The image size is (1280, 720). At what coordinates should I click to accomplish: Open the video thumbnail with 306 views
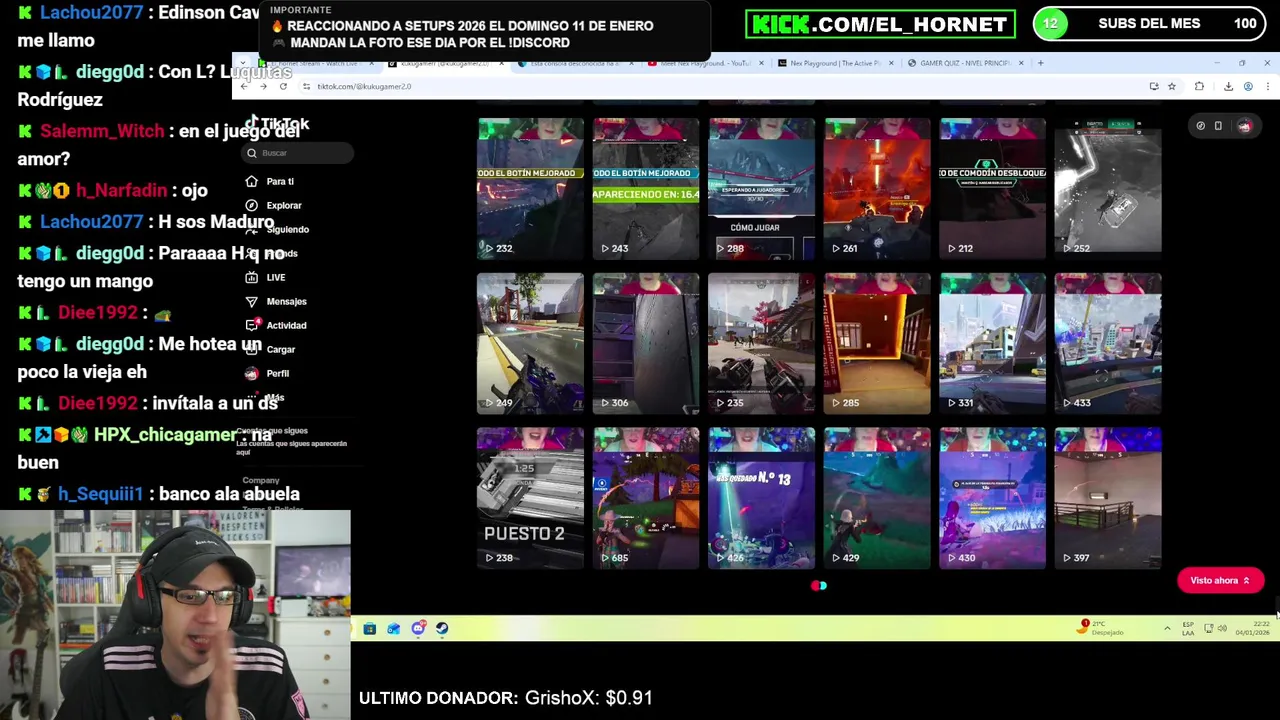pyautogui.click(x=646, y=342)
